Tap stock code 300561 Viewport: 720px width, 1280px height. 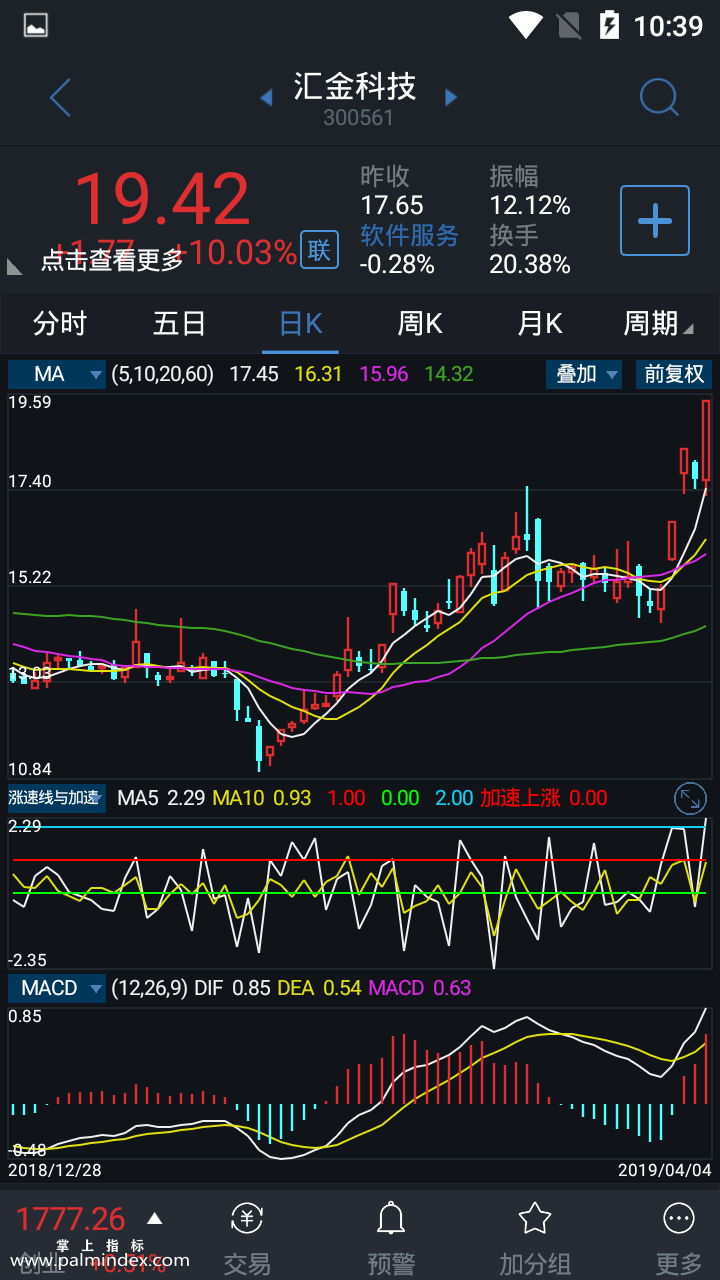[x=358, y=118]
